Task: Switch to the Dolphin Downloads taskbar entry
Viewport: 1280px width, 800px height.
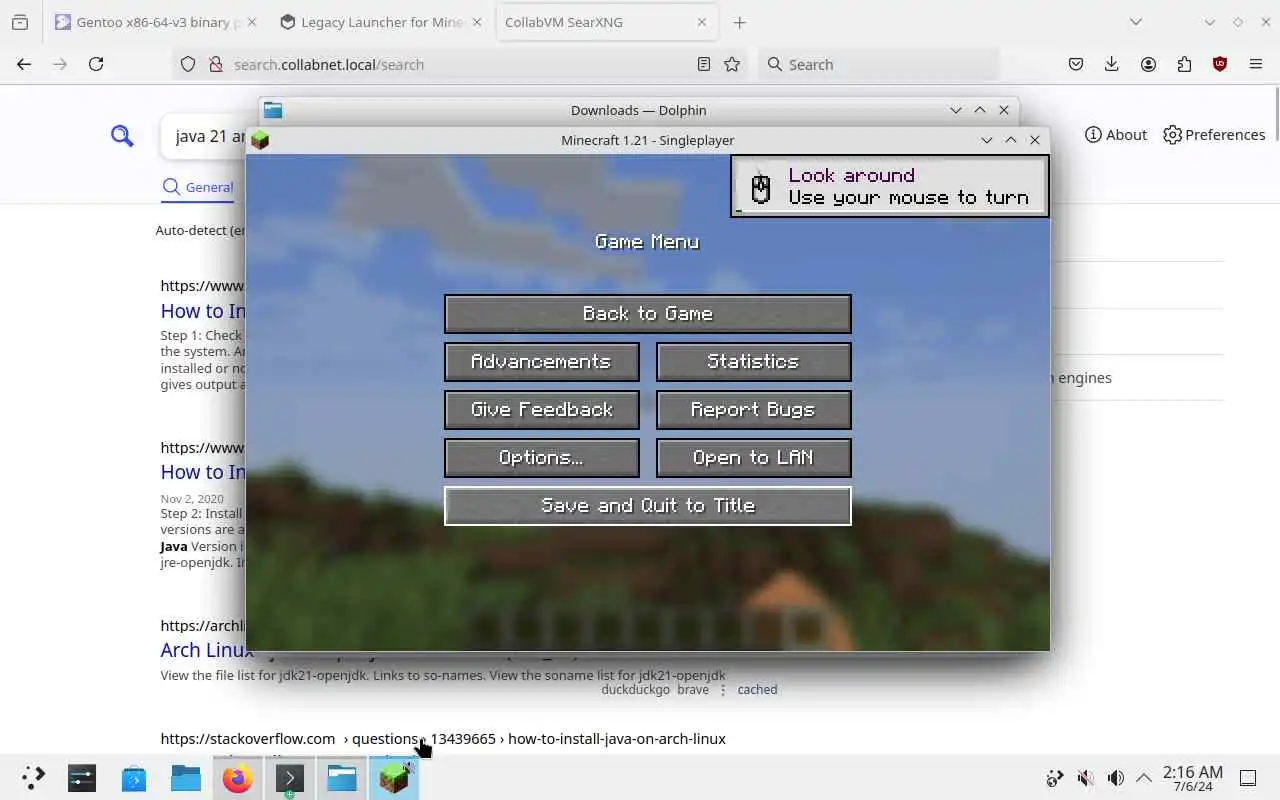Action: click(x=342, y=777)
